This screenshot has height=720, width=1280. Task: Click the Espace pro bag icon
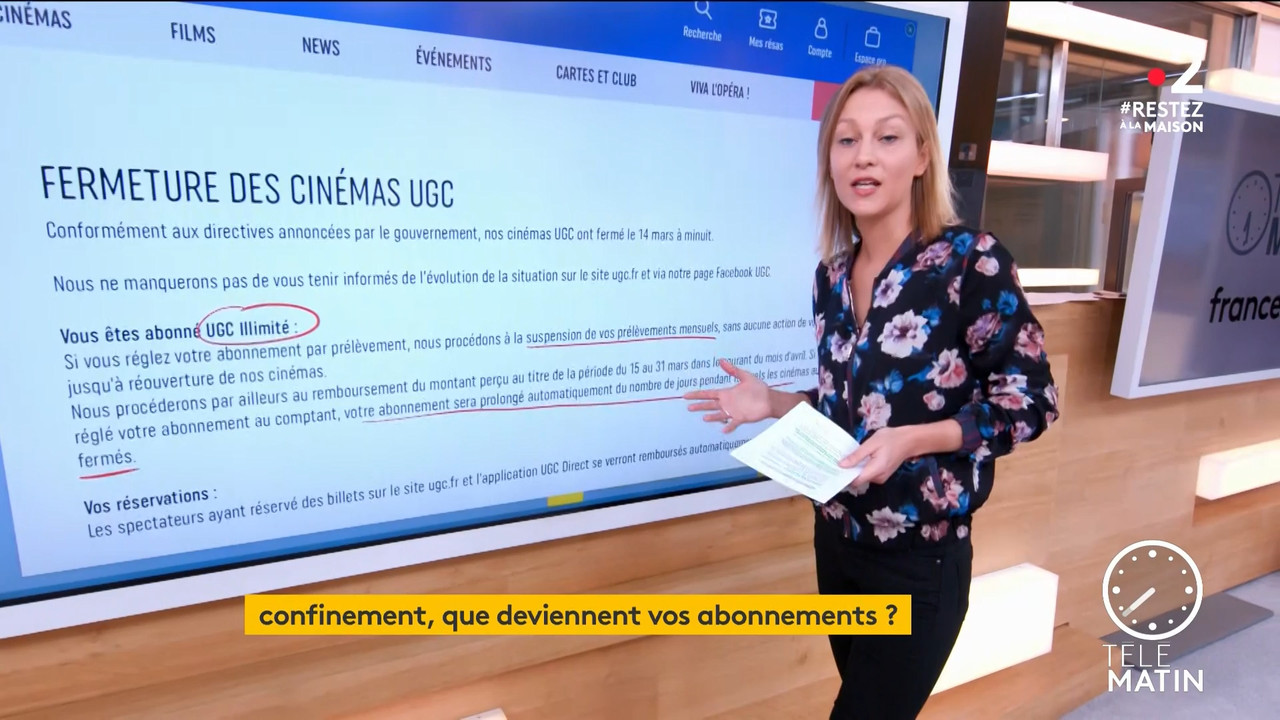pos(872,38)
